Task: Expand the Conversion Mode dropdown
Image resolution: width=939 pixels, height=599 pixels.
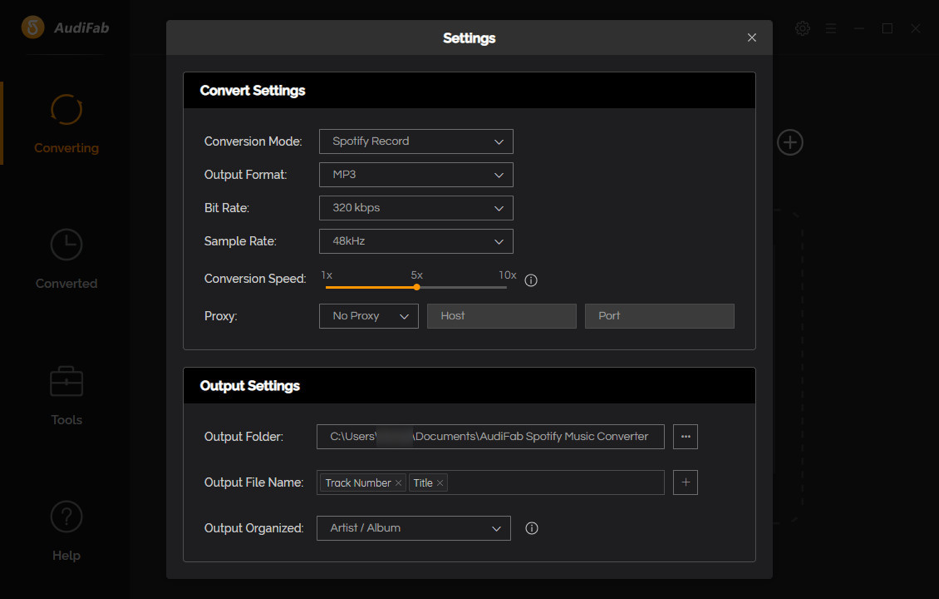Action: tap(416, 142)
